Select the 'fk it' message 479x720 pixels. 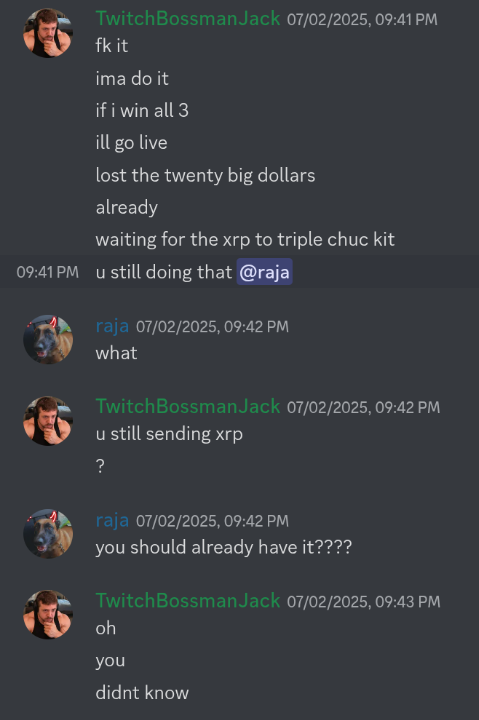pos(112,45)
